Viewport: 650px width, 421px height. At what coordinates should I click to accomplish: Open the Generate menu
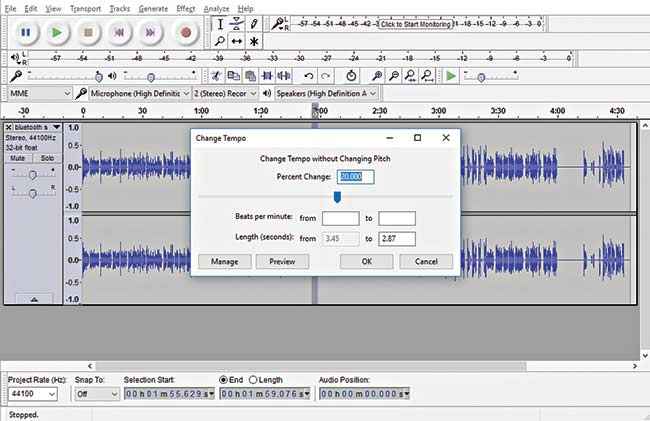(x=152, y=8)
